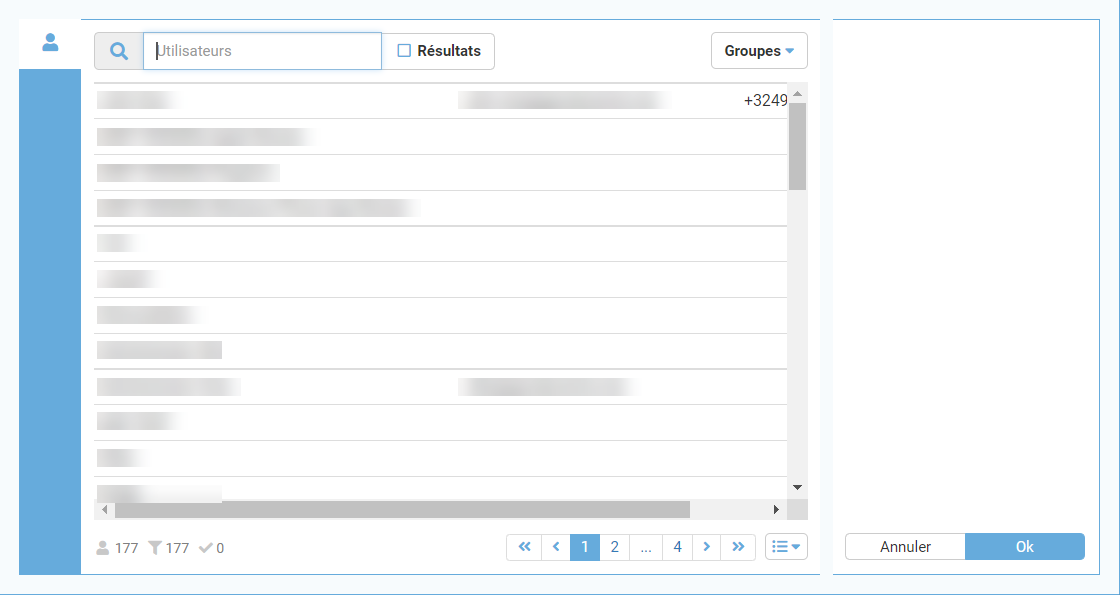Viewport: 1120px width, 595px height.
Task: Click the ellipsis pagination button
Action: pyautogui.click(x=646, y=547)
